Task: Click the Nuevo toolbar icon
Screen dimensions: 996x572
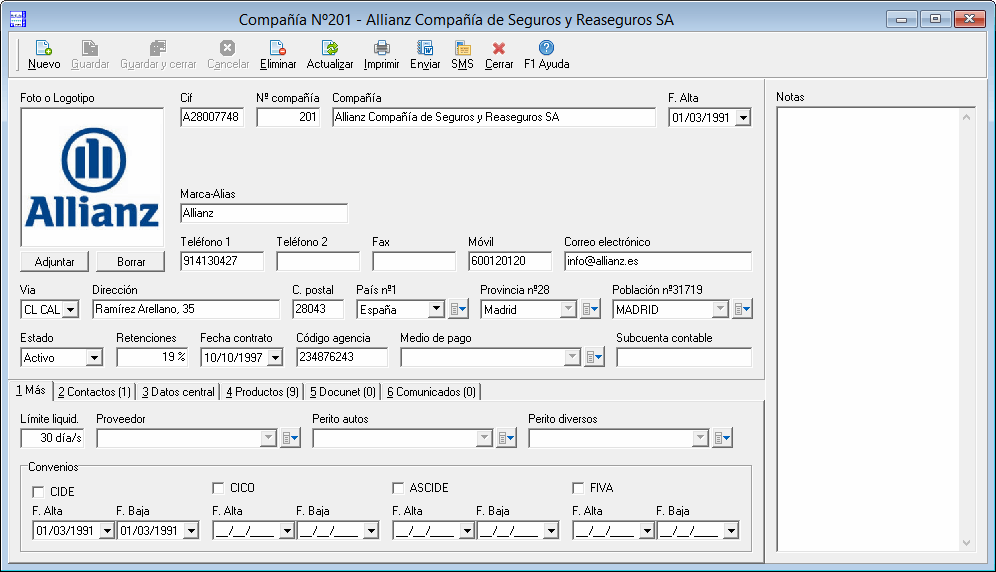Action: 44,48
